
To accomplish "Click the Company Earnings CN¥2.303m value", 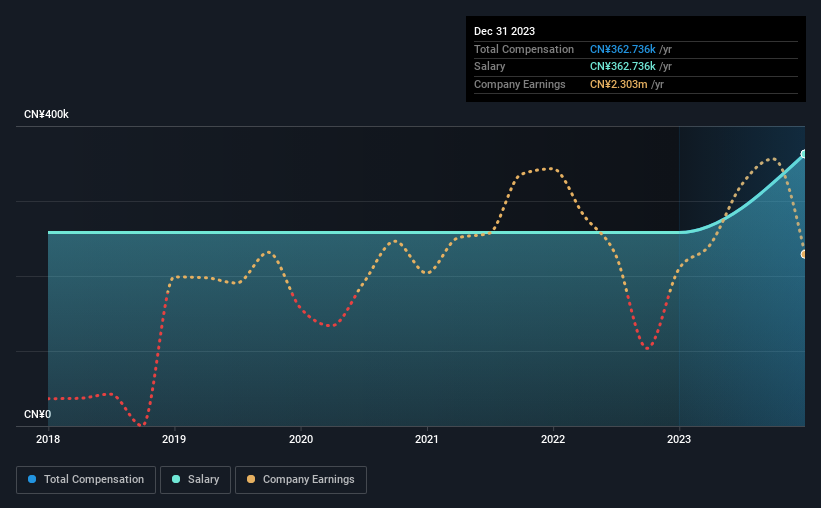I will [x=618, y=84].
